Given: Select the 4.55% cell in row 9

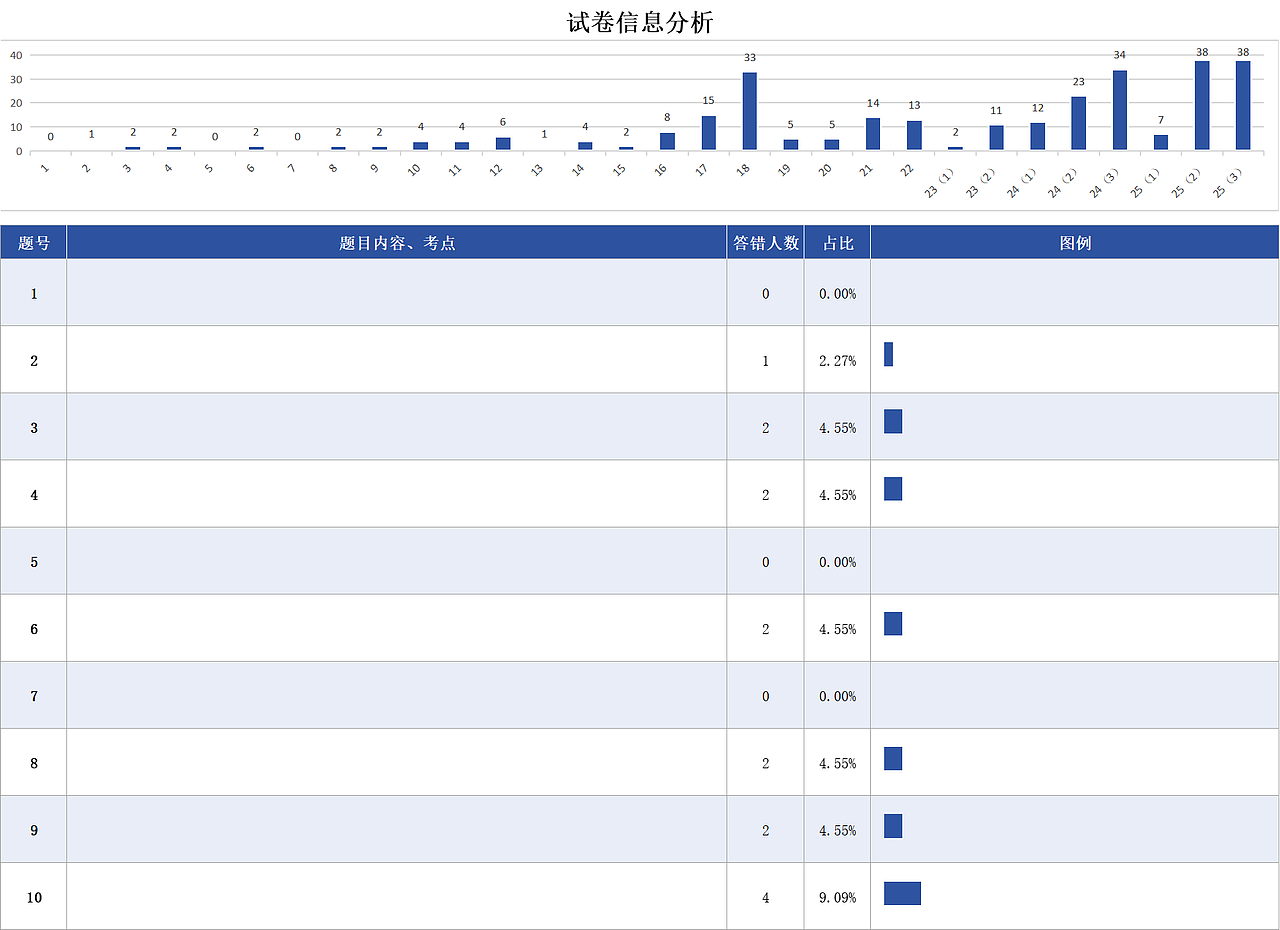Looking at the screenshot, I should click(838, 830).
